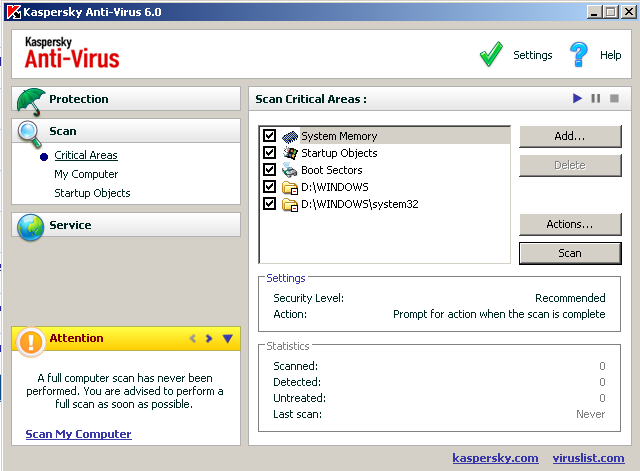Show the previous Attention message

pos(193,338)
